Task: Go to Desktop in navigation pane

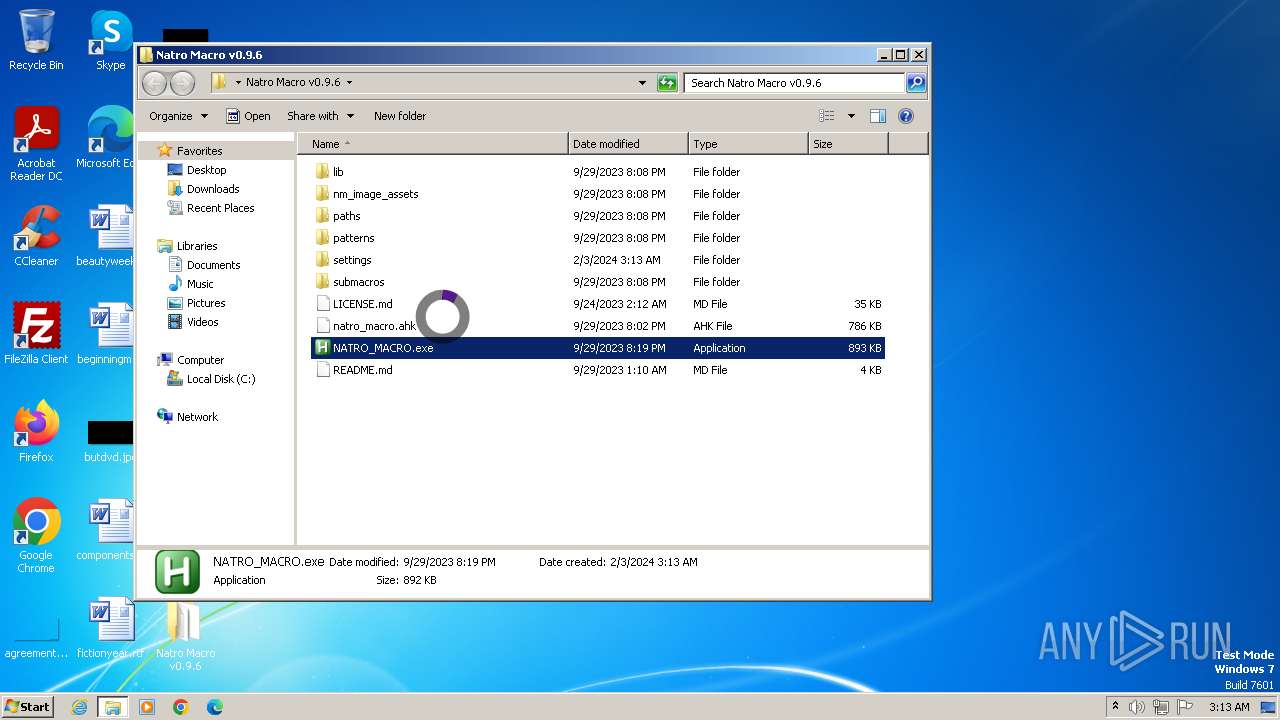Action: click(x=206, y=170)
